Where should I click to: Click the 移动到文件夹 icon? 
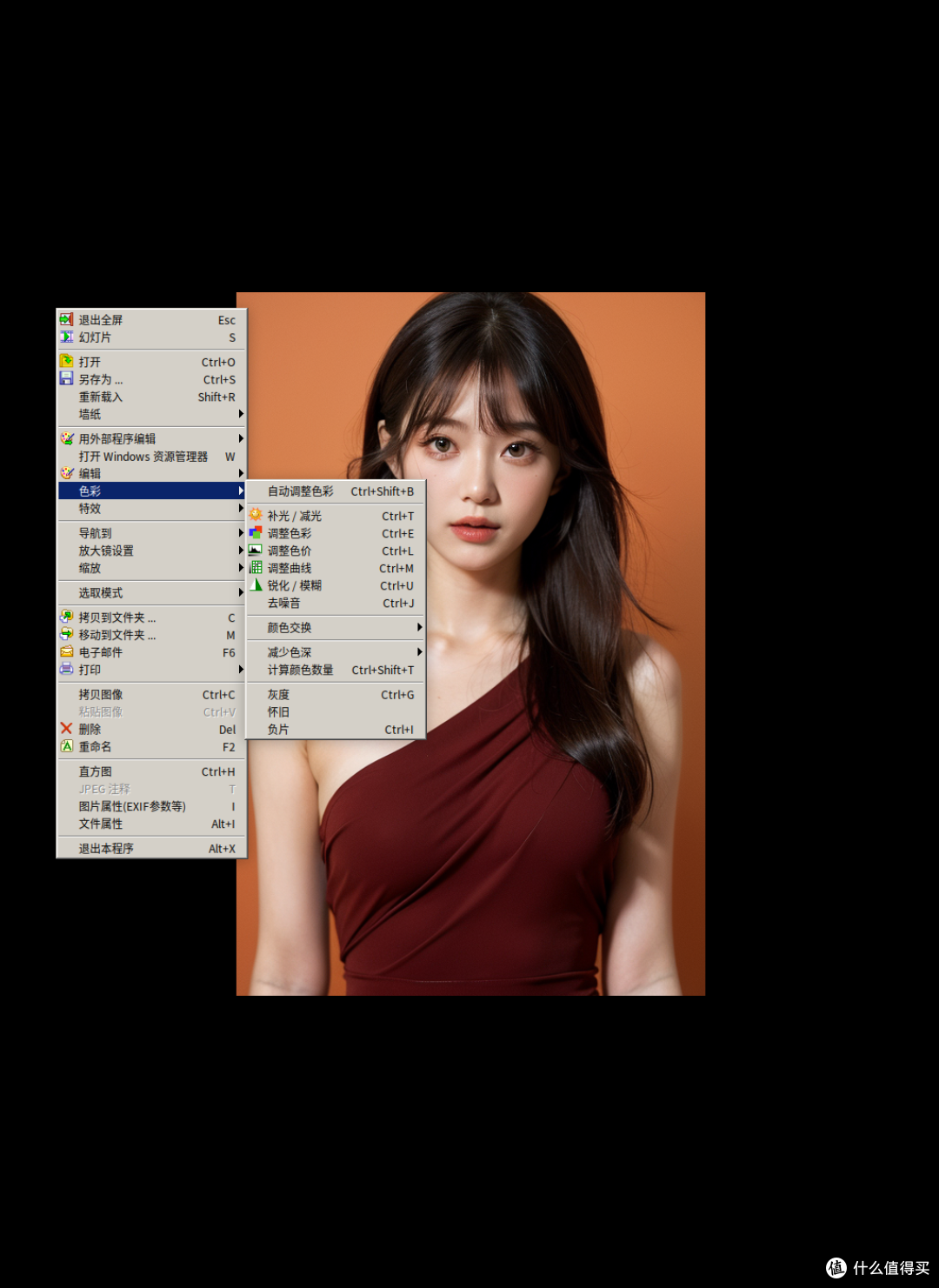click(x=66, y=634)
